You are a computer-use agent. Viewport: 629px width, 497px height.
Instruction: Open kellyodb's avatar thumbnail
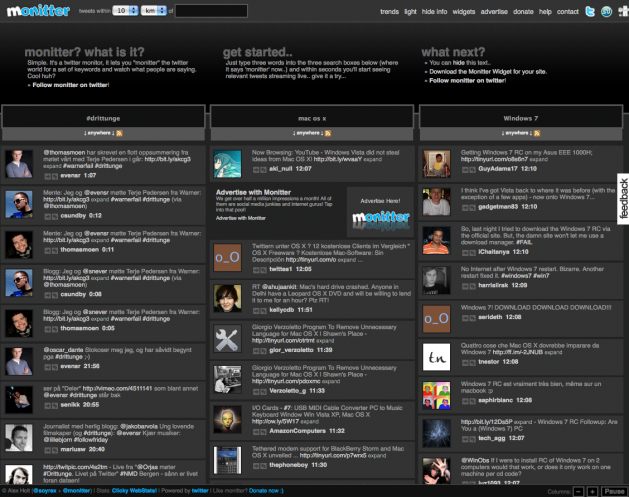[x=227, y=298]
